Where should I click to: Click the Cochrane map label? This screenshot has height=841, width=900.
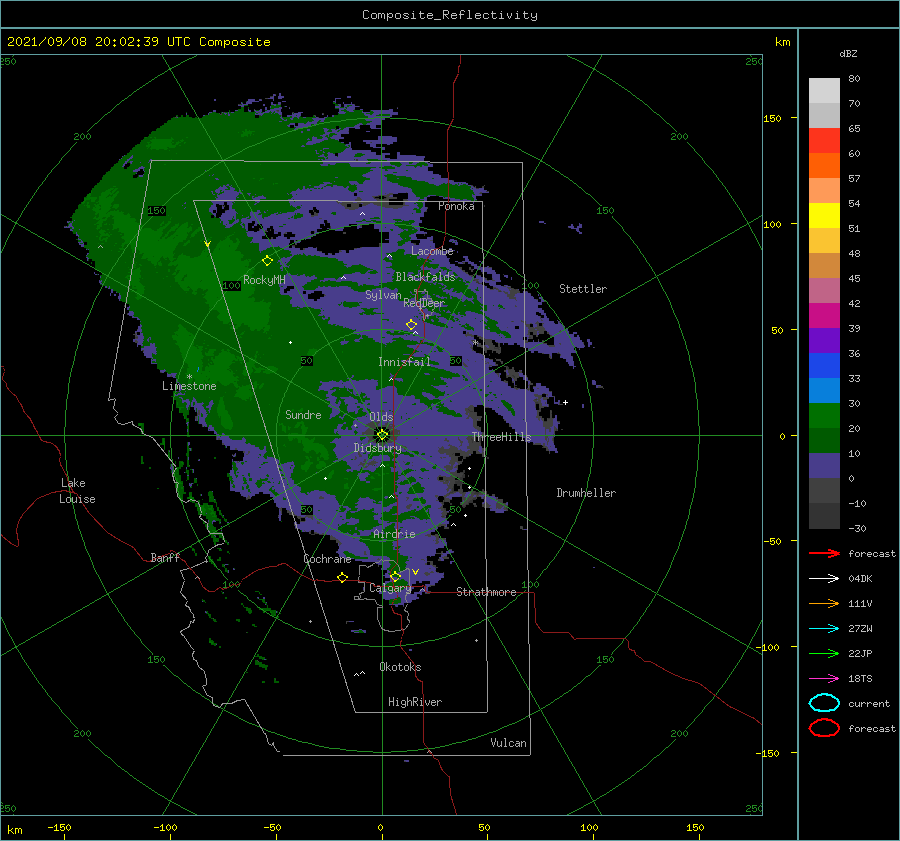tap(327, 559)
